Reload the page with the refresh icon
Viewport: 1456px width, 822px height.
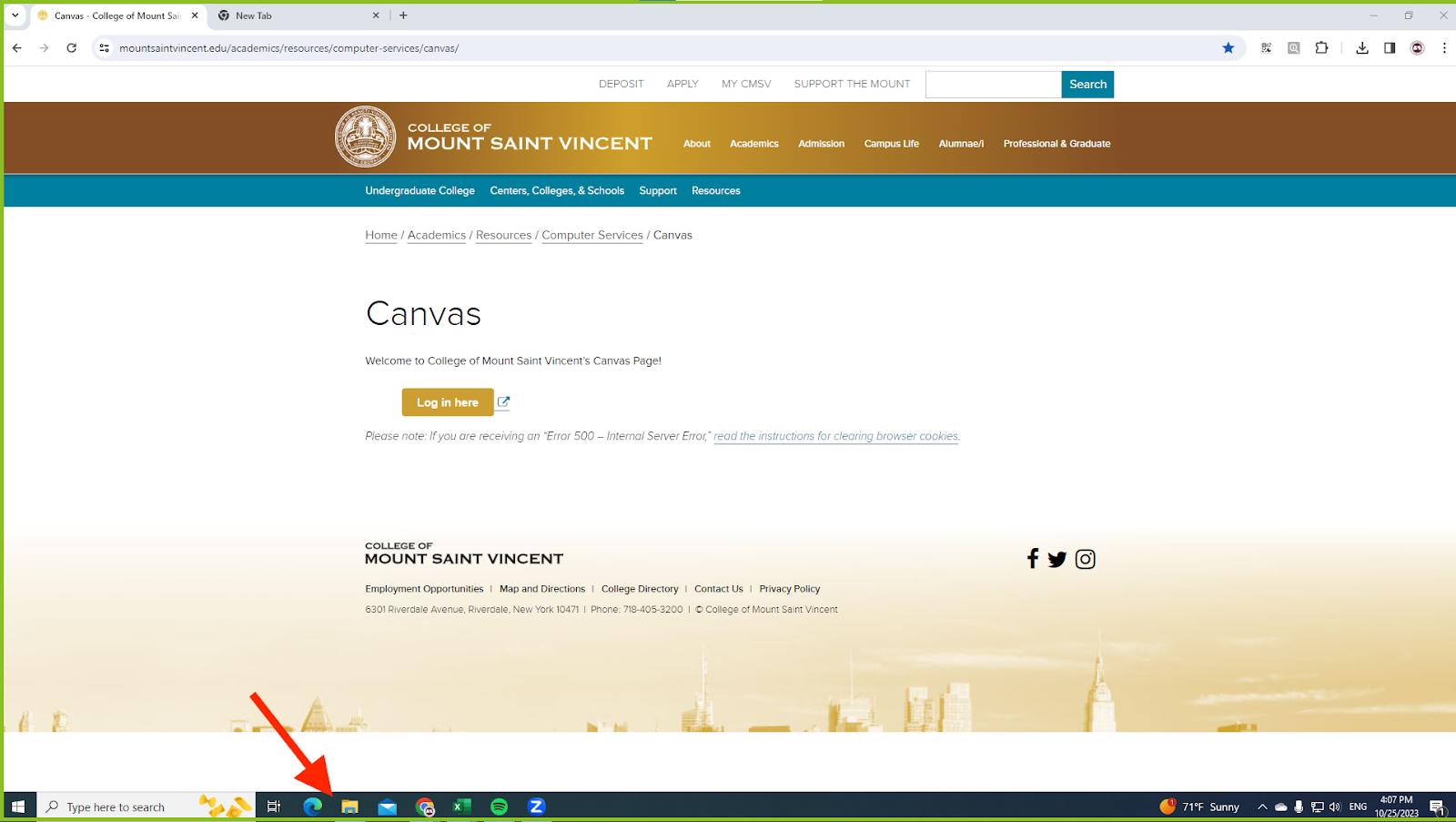tap(71, 48)
